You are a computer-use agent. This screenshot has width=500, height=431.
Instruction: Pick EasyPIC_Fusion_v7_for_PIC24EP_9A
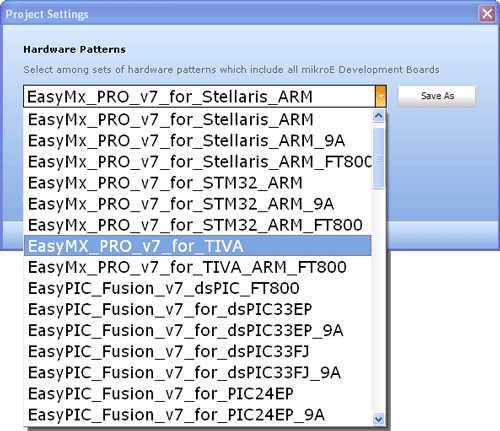(198, 415)
